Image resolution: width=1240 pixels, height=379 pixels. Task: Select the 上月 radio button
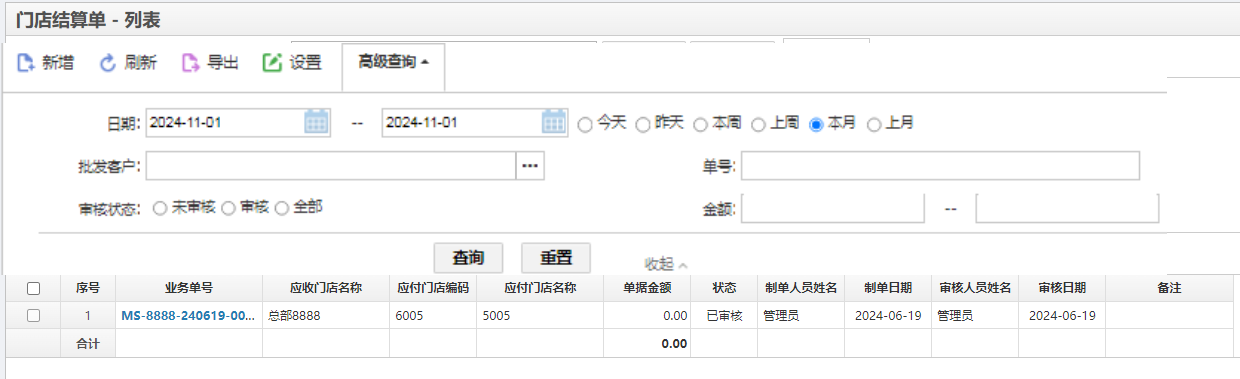click(x=874, y=124)
